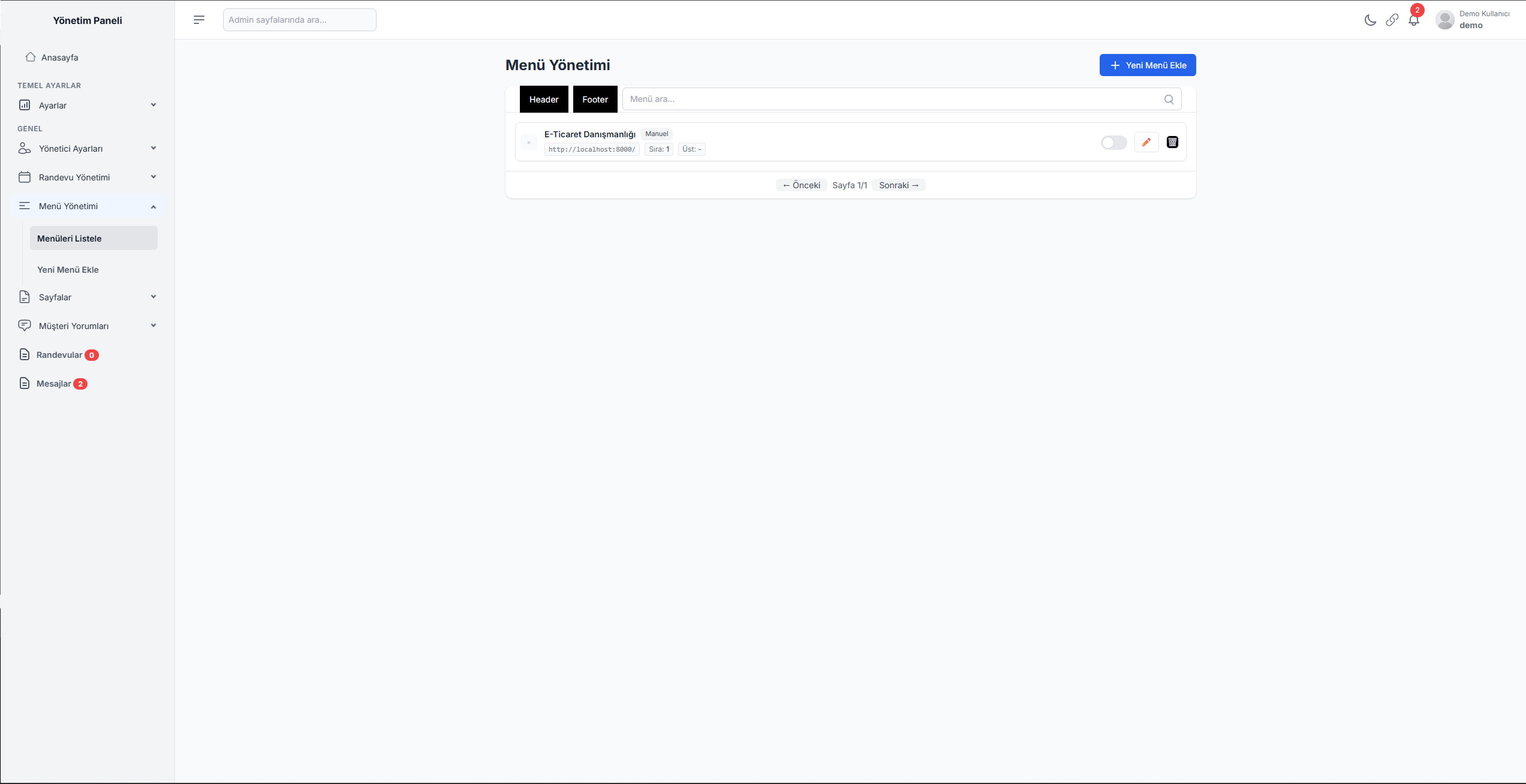Click the link chain icon in header
Image resolution: width=1526 pixels, height=784 pixels.
click(1392, 20)
